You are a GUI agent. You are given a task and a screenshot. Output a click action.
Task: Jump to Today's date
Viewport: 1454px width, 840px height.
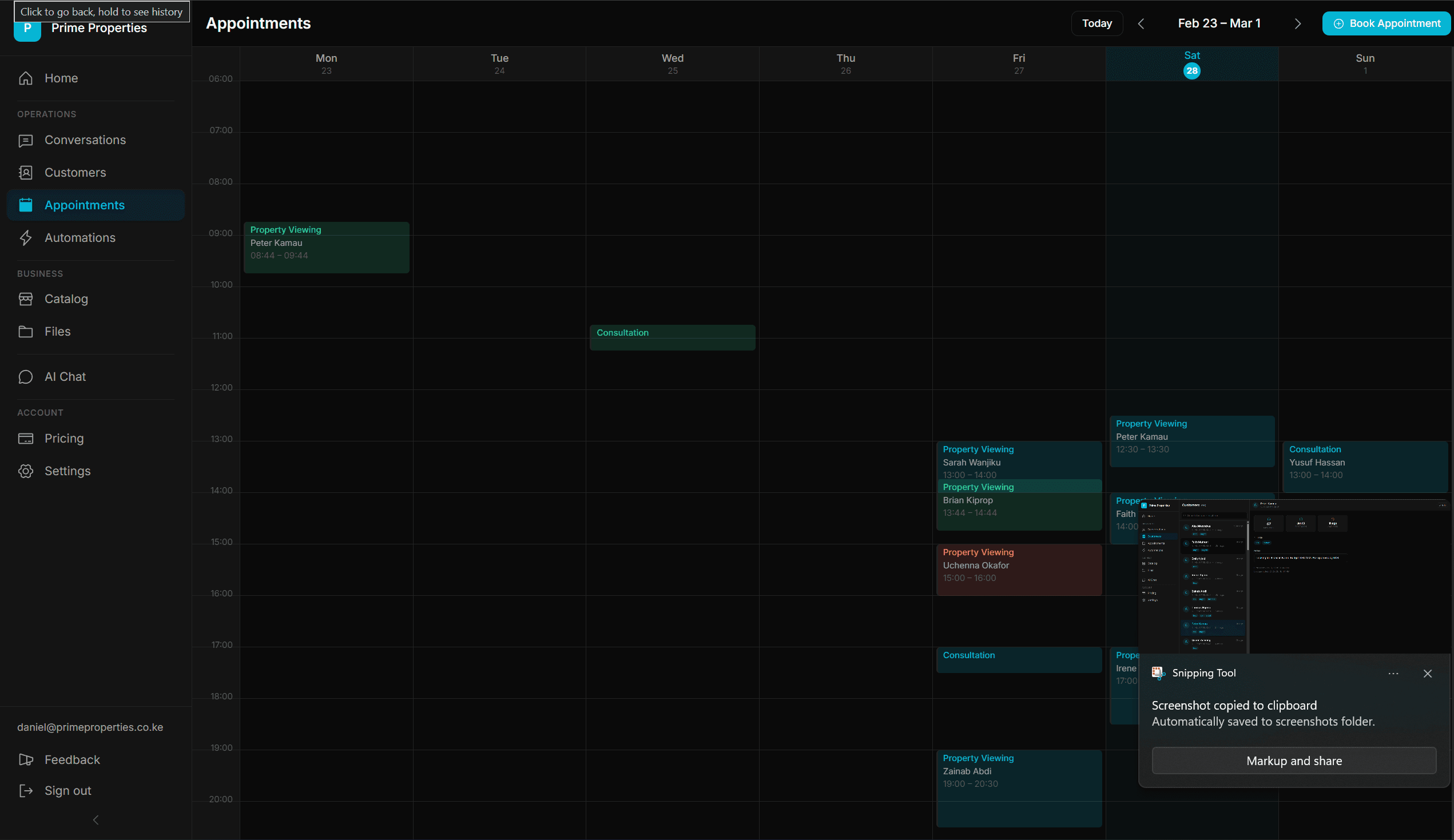pos(1097,23)
